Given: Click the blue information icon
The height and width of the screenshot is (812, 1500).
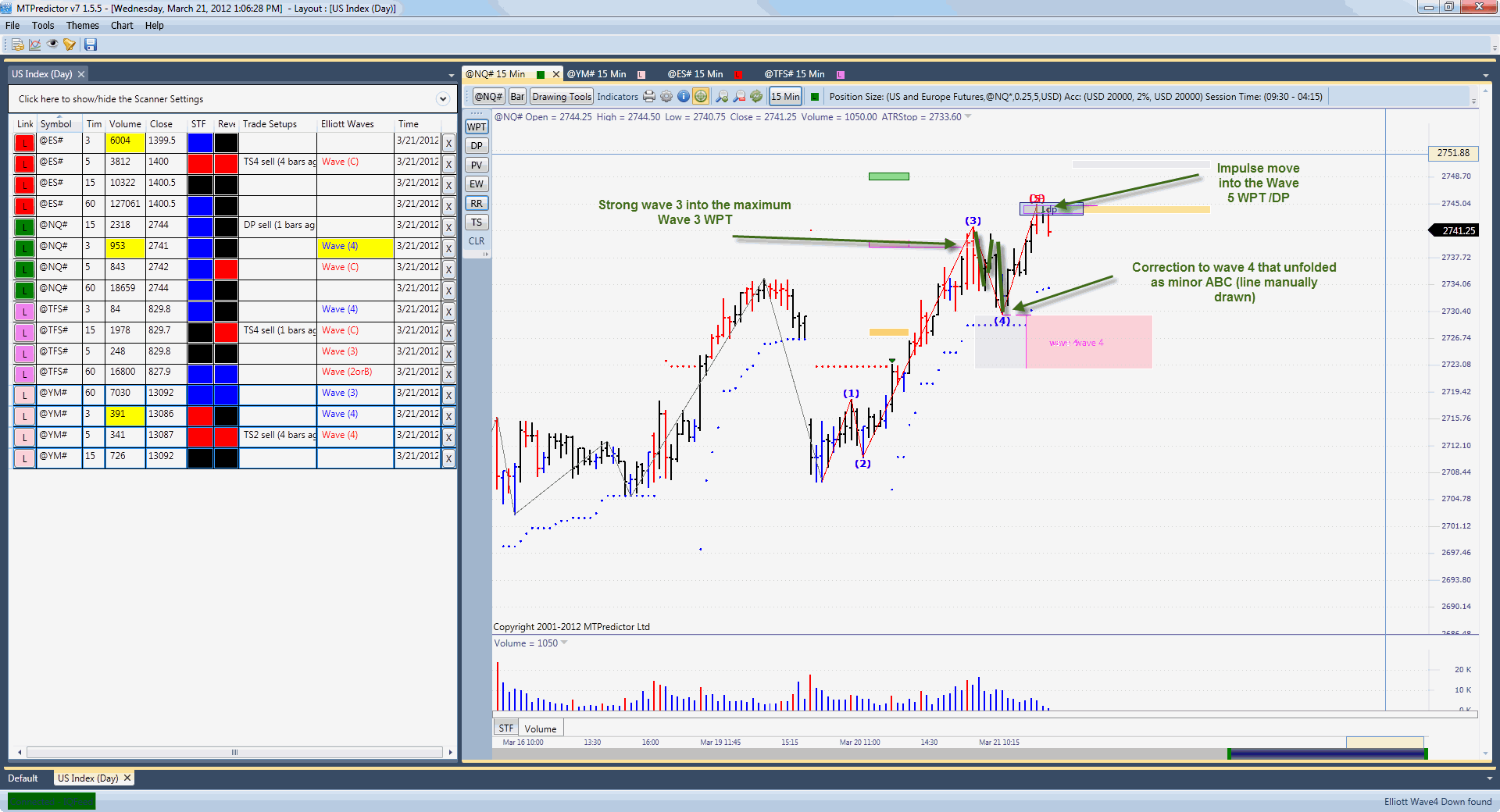Looking at the screenshot, I should coord(684,96).
